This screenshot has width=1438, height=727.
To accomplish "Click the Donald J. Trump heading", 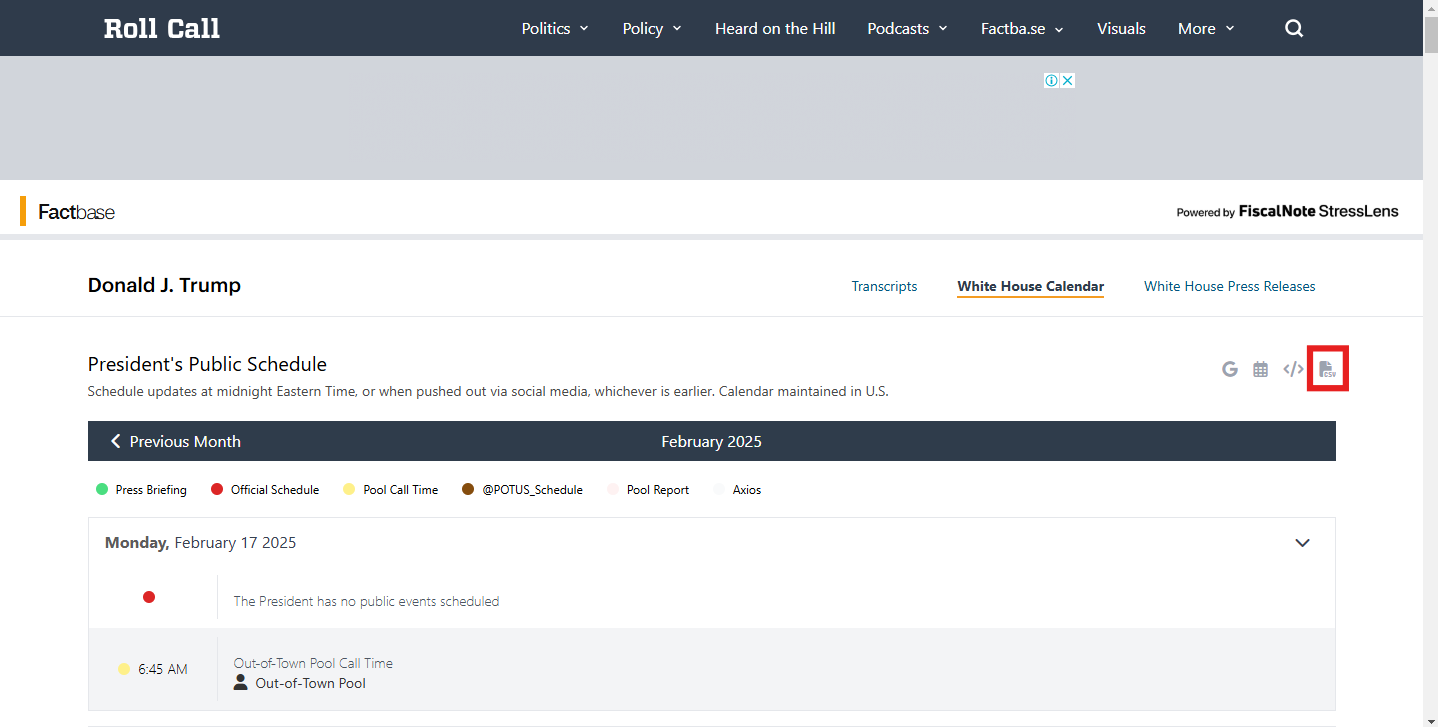I will click(164, 285).
